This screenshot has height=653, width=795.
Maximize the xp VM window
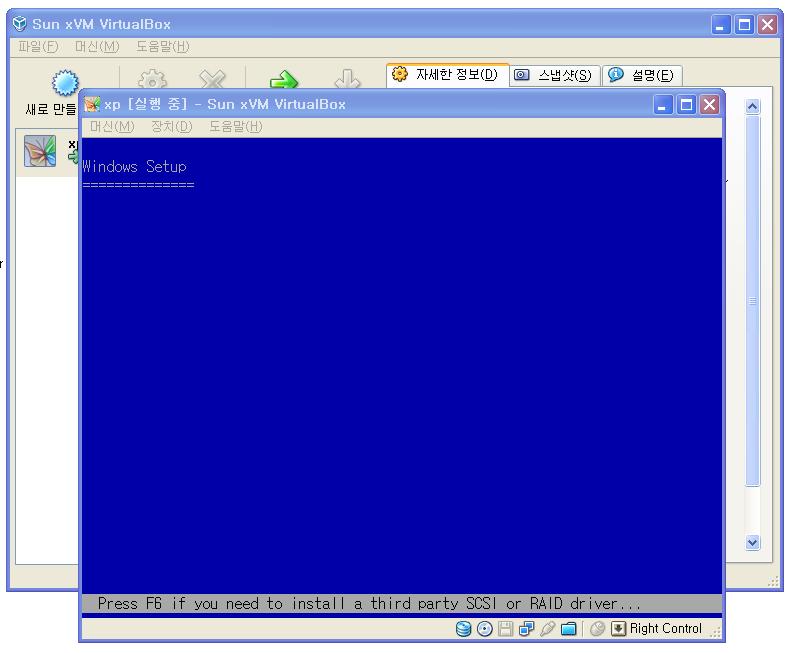pos(686,105)
